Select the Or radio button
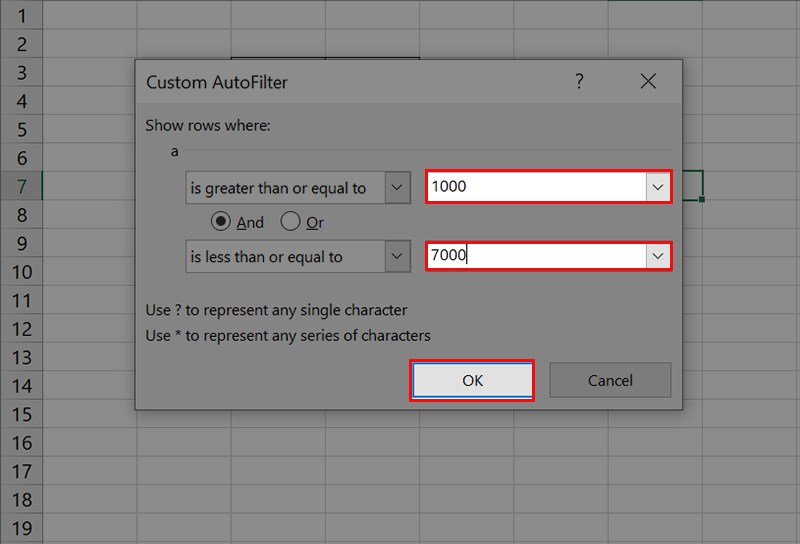 (290, 221)
